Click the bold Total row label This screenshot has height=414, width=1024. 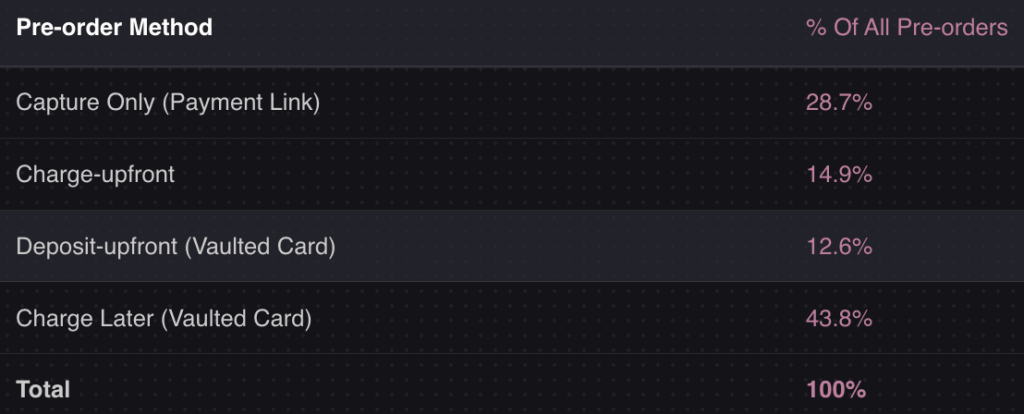coord(43,389)
